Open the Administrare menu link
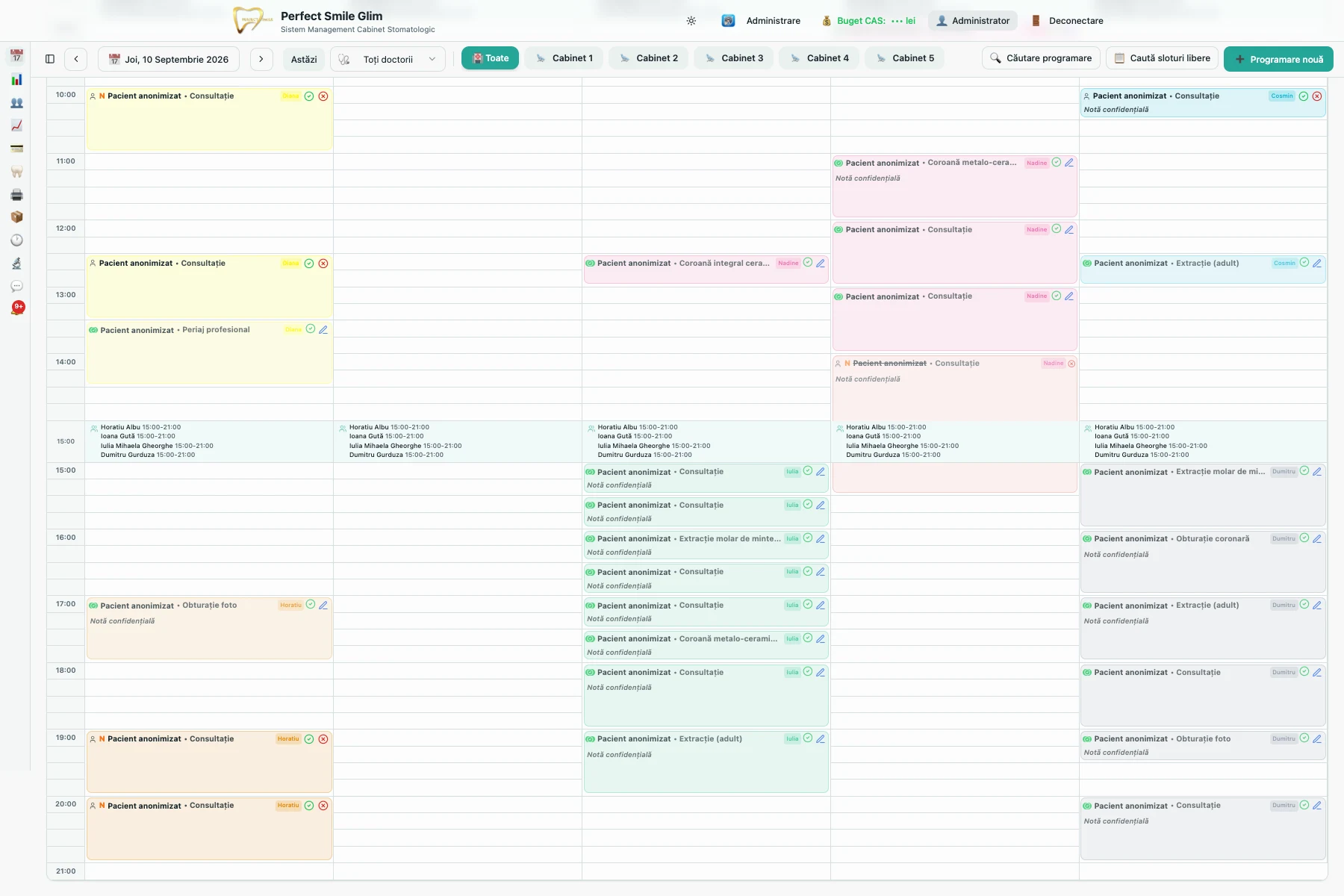Image resolution: width=1344 pixels, height=896 pixels. click(762, 21)
